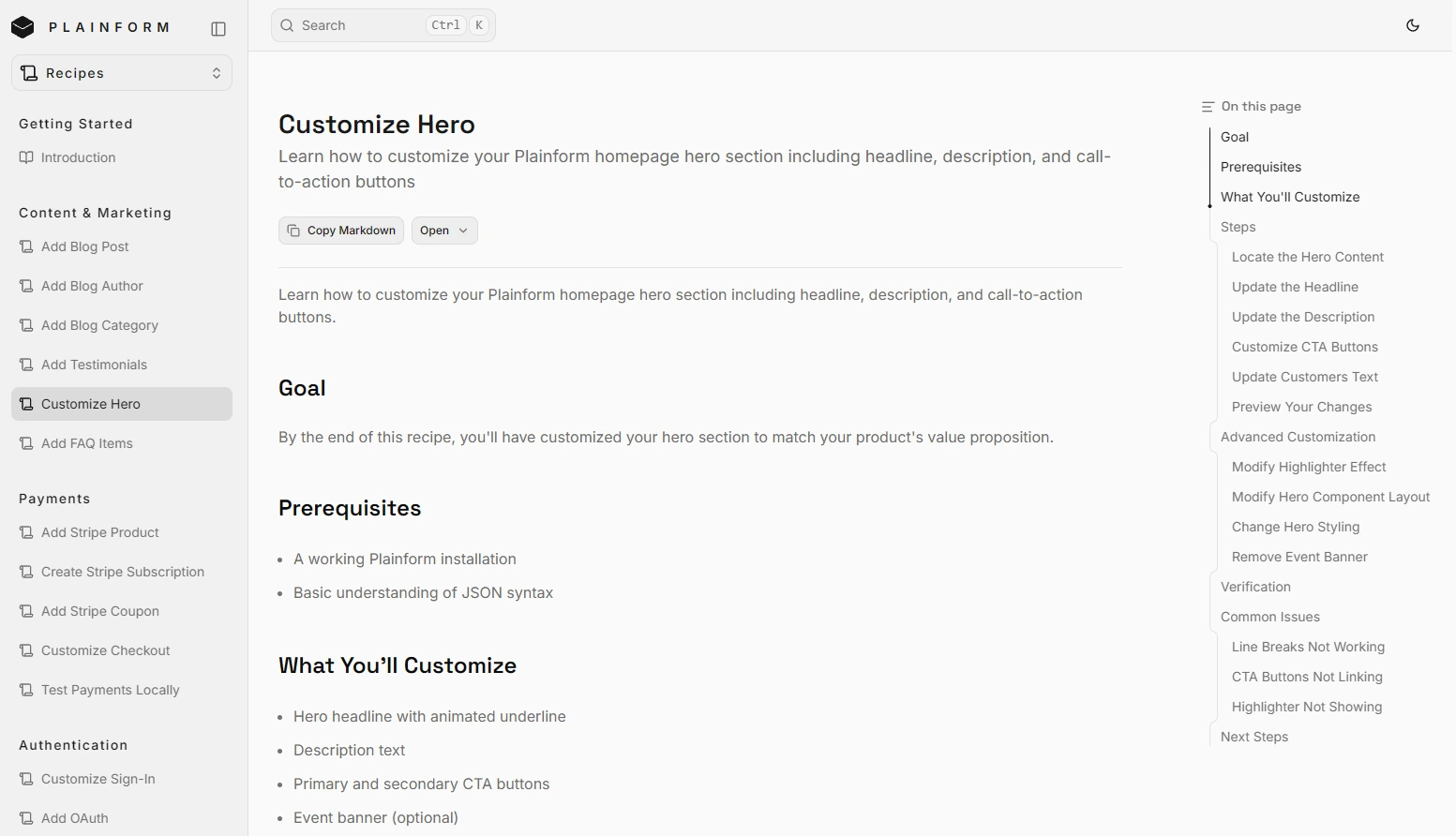1456x836 pixels.
Task: Open the Recipes section switcher dropdown
Action: 122,73
